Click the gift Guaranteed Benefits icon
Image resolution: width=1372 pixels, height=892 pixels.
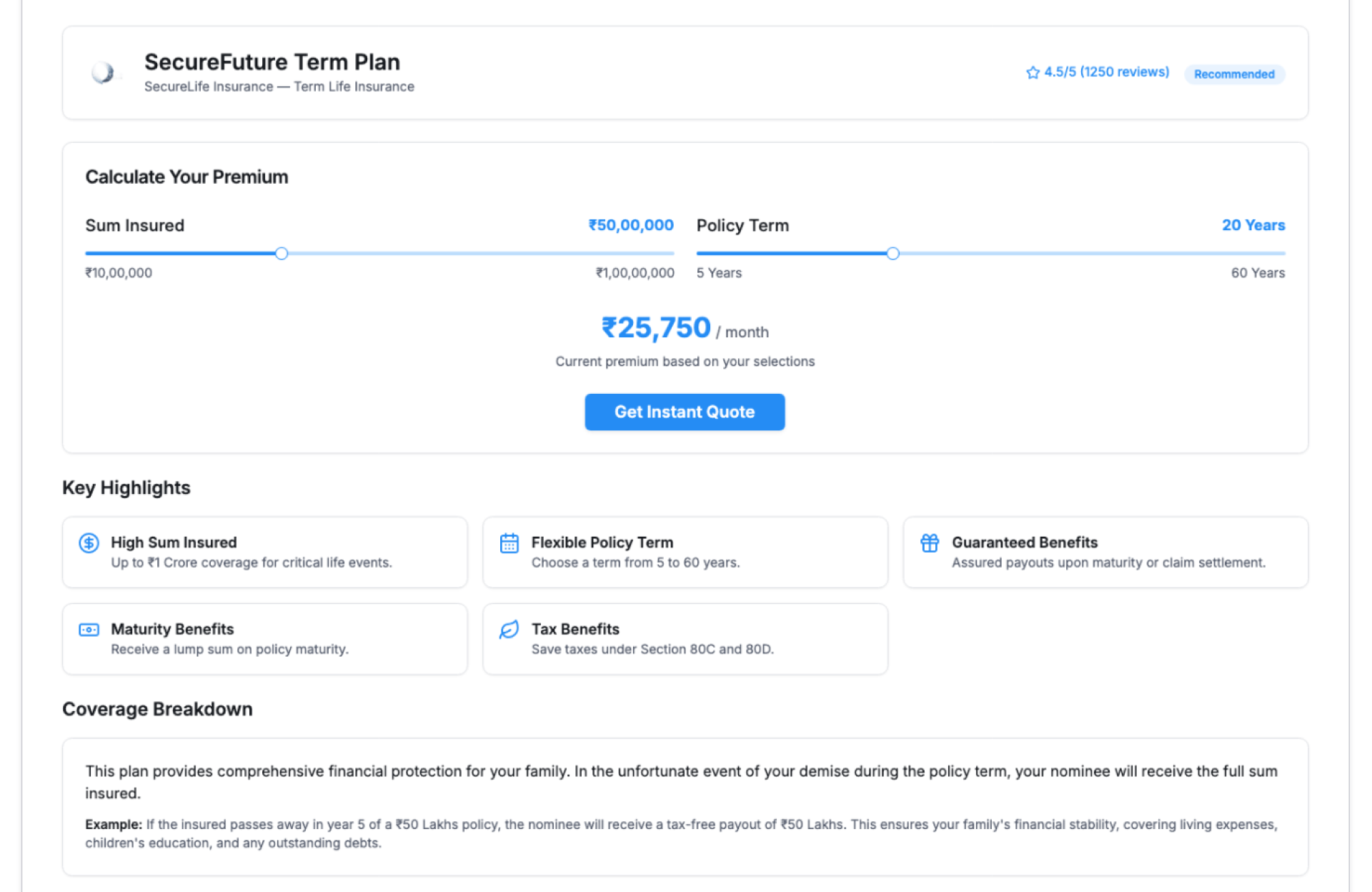929,543
